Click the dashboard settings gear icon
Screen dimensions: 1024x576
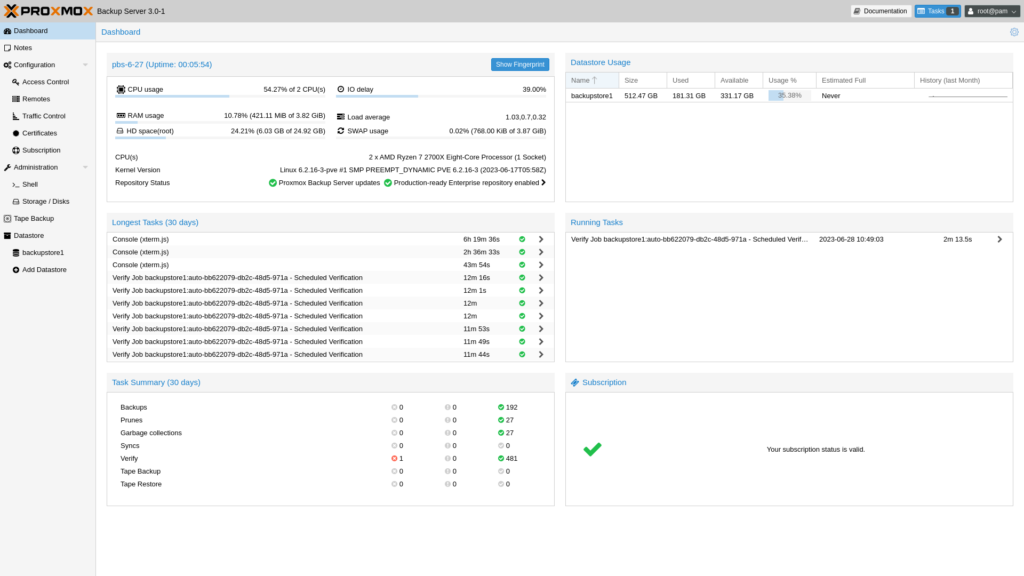1014,32
